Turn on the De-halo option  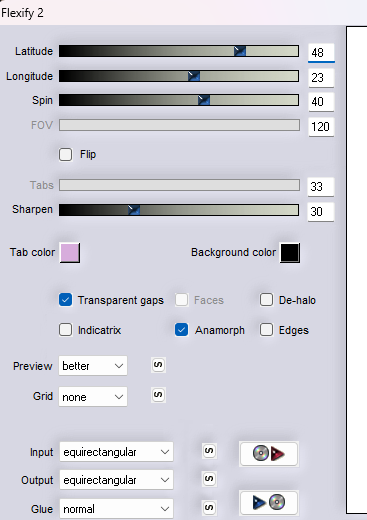point(266,300)
